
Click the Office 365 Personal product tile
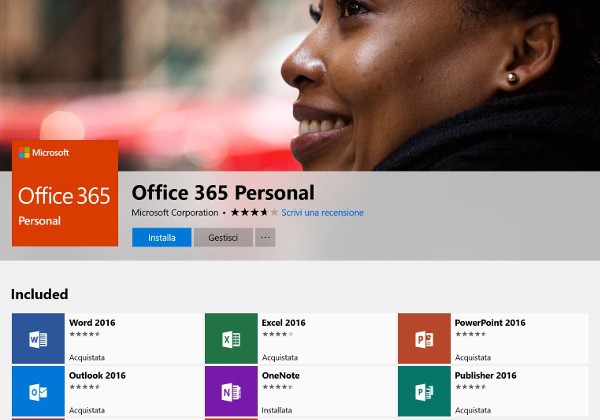click(x=65, y=193)
